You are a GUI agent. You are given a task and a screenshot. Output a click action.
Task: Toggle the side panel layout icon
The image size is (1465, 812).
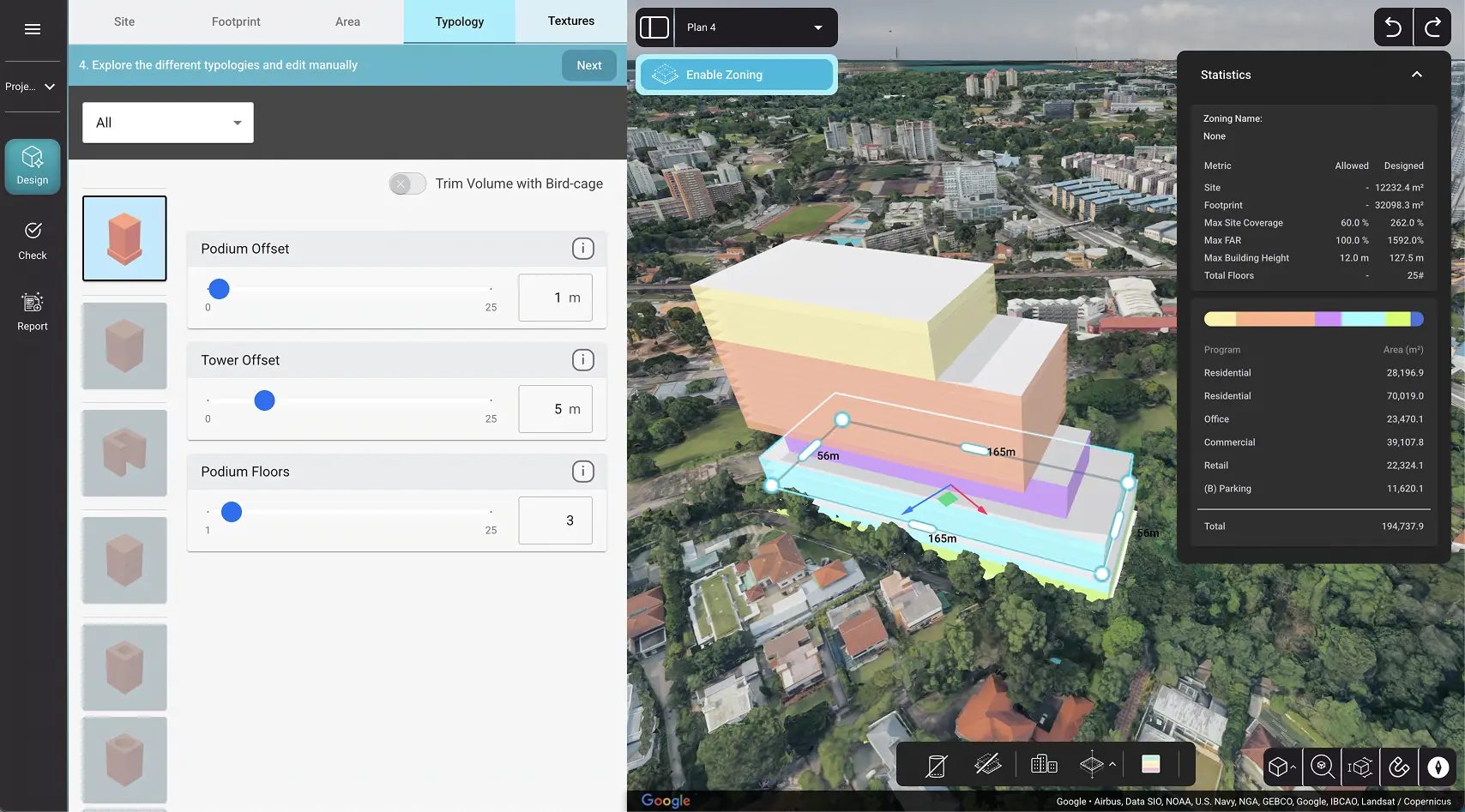654,27
